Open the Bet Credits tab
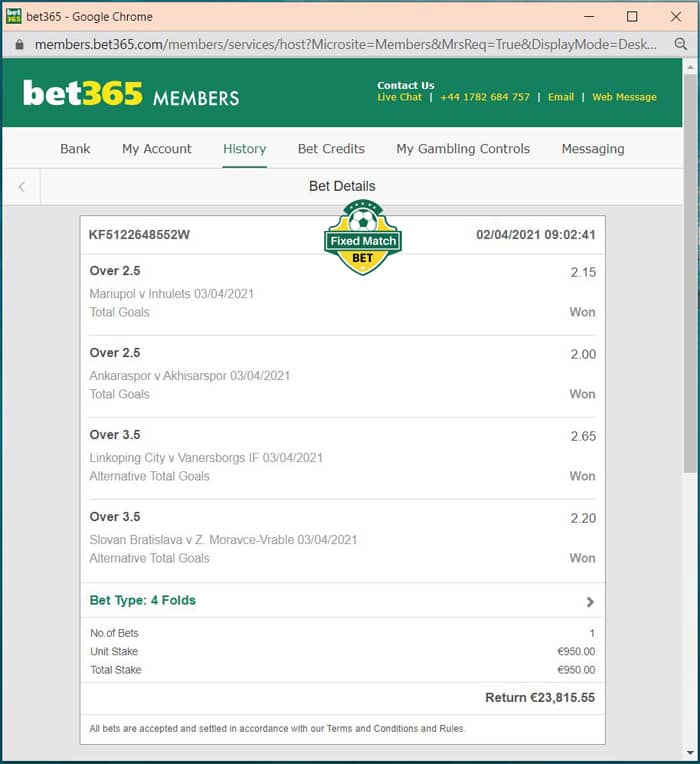The height and width of the screenshot is (764, 700). (331, 149)
